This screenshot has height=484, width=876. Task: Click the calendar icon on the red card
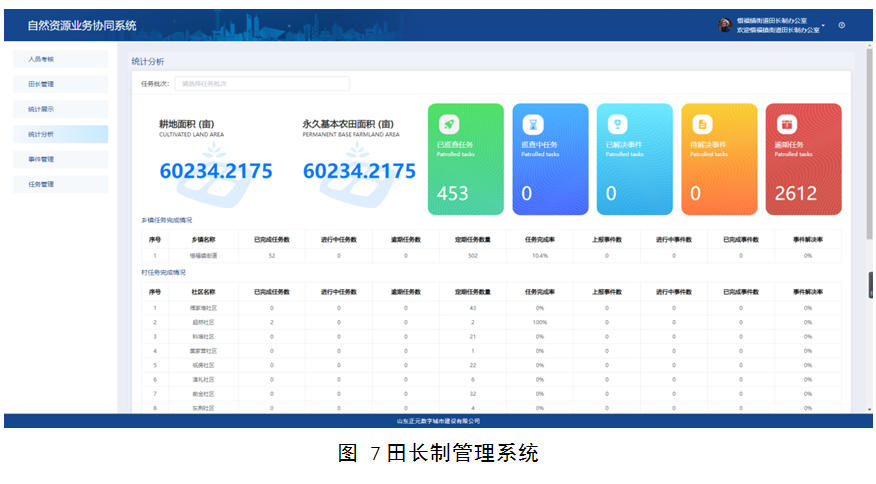[787, 124]
